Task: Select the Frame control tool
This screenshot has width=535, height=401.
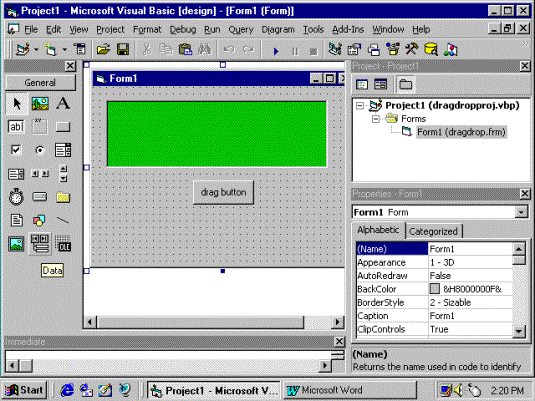Action: (40, 127)
